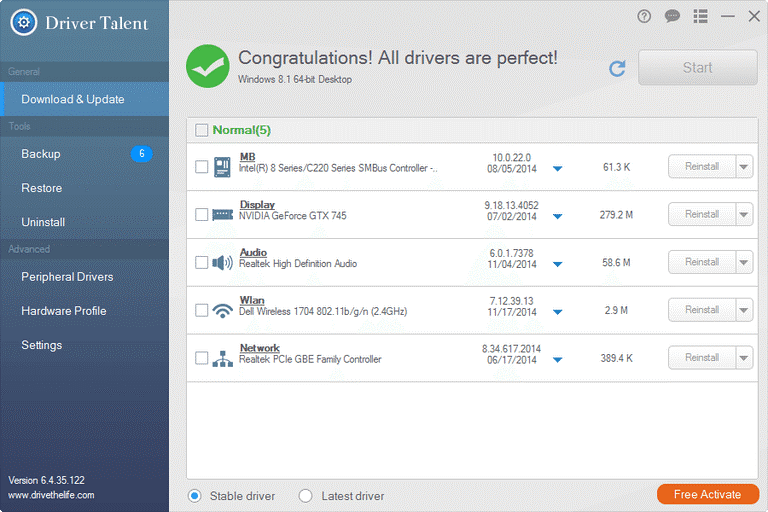The width and height of the screenshot is (768, 512).
Task: Open the help question mark icon
Action: [644, 17]
